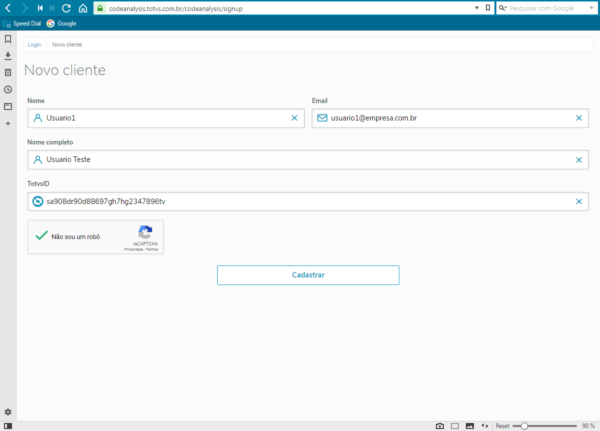Click the browser reload button
Viewport: 600px width, 431px height.
[x=67, y=8]
